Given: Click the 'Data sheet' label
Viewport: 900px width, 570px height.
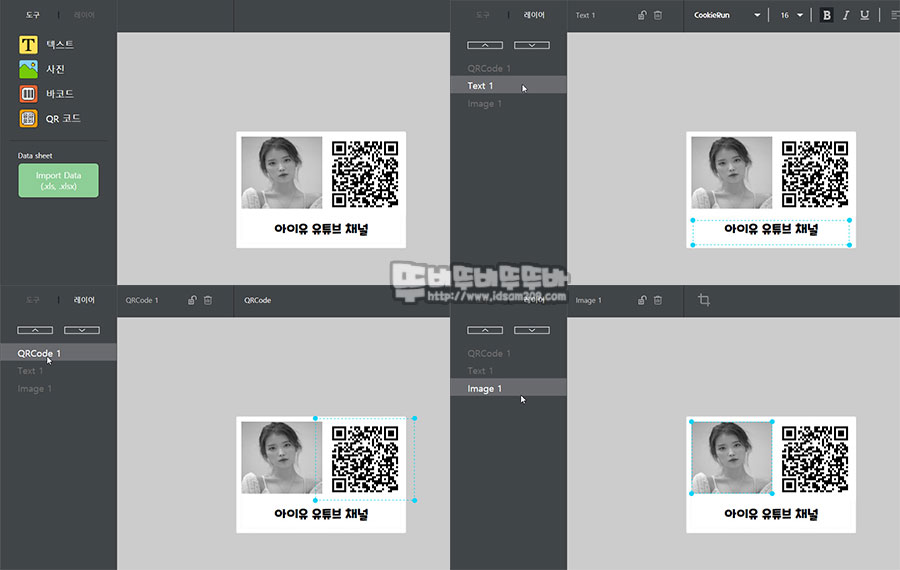Looking at the screenshot, I should point(35,156).
